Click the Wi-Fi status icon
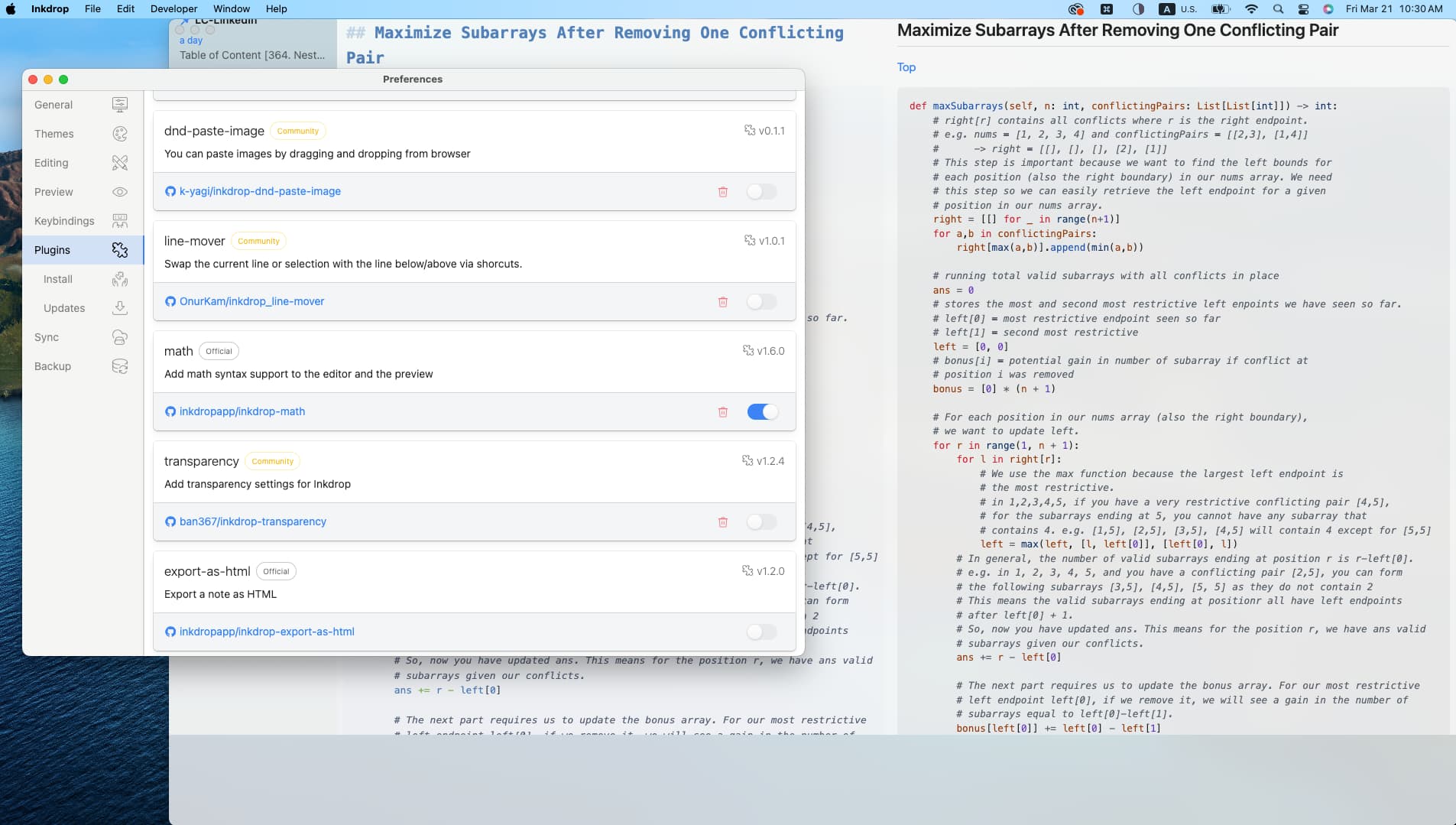Screen dimensions: 1456x825 coord(1251,9)
